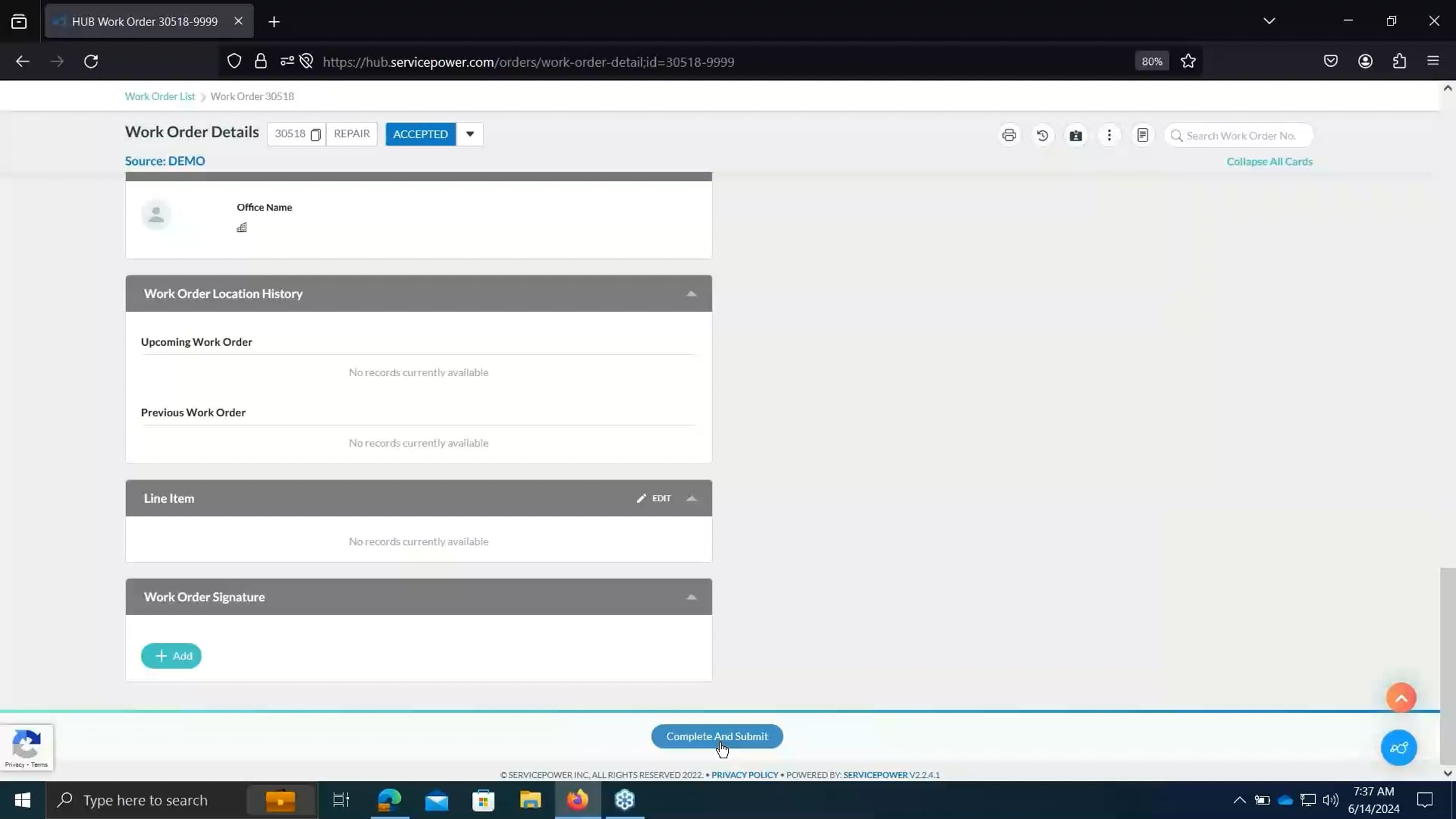The image size is (1456, 819).
Task: Click the orange scroll-to-top button
Action: (x=1401, y=698)
